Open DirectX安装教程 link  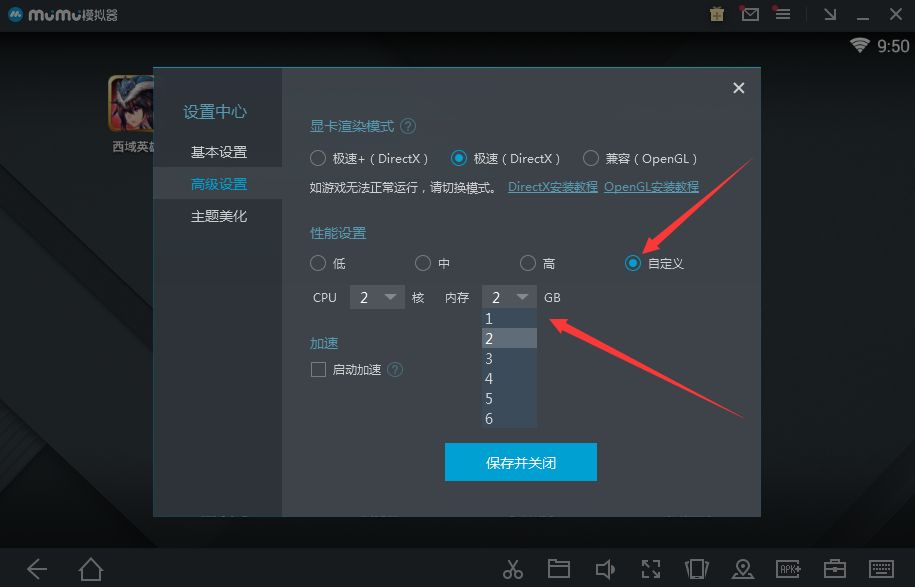click(553, 187)
